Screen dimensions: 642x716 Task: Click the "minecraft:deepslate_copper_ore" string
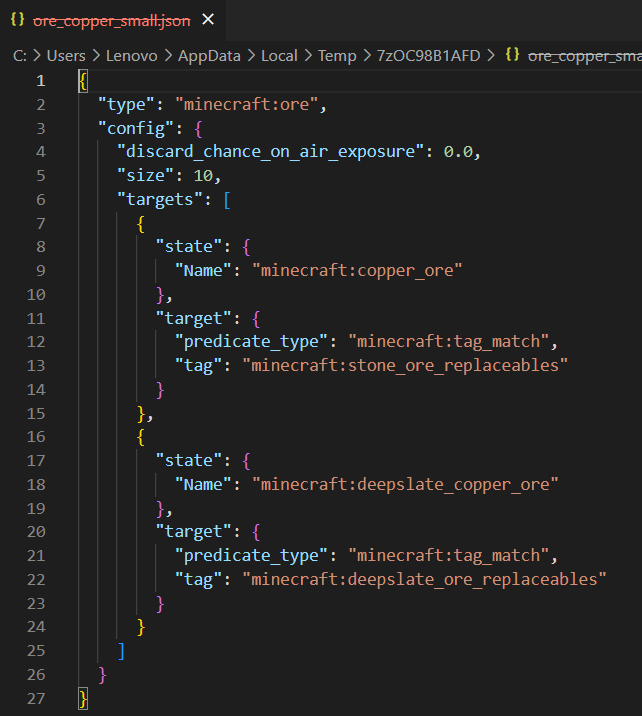(405, 484)
